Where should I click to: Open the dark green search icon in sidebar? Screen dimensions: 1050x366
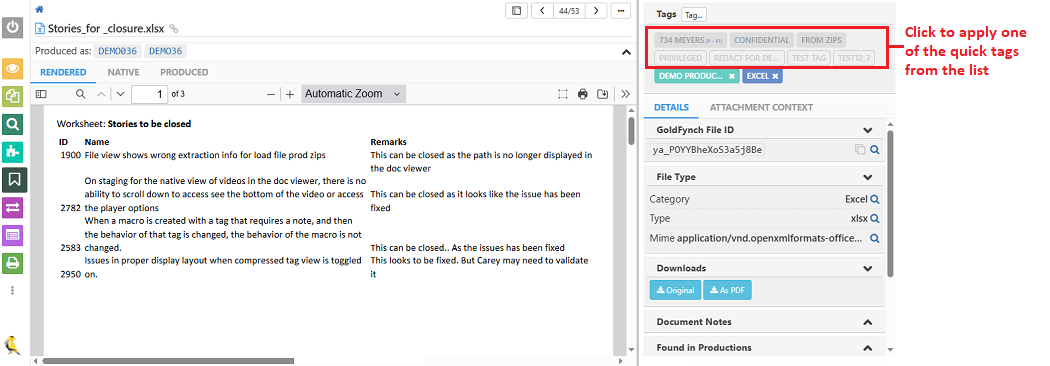point(13,124)
